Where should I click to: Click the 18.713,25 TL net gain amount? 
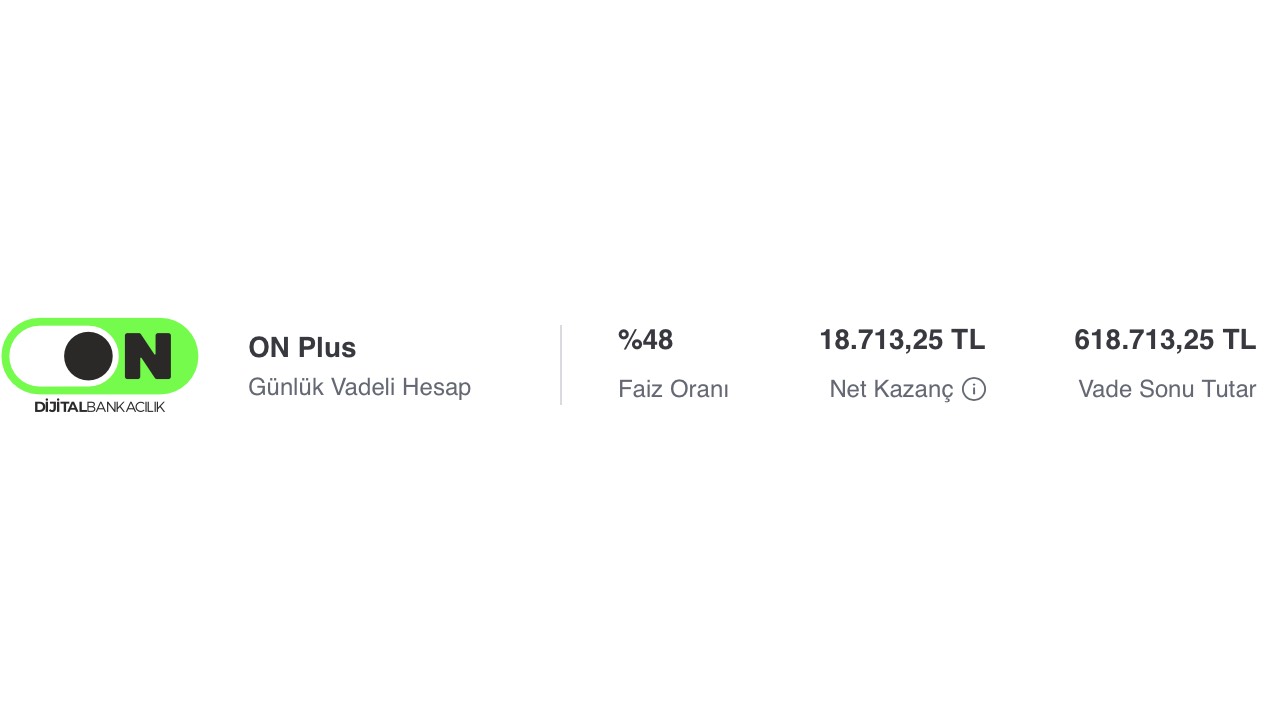click(x=902, y=341)
